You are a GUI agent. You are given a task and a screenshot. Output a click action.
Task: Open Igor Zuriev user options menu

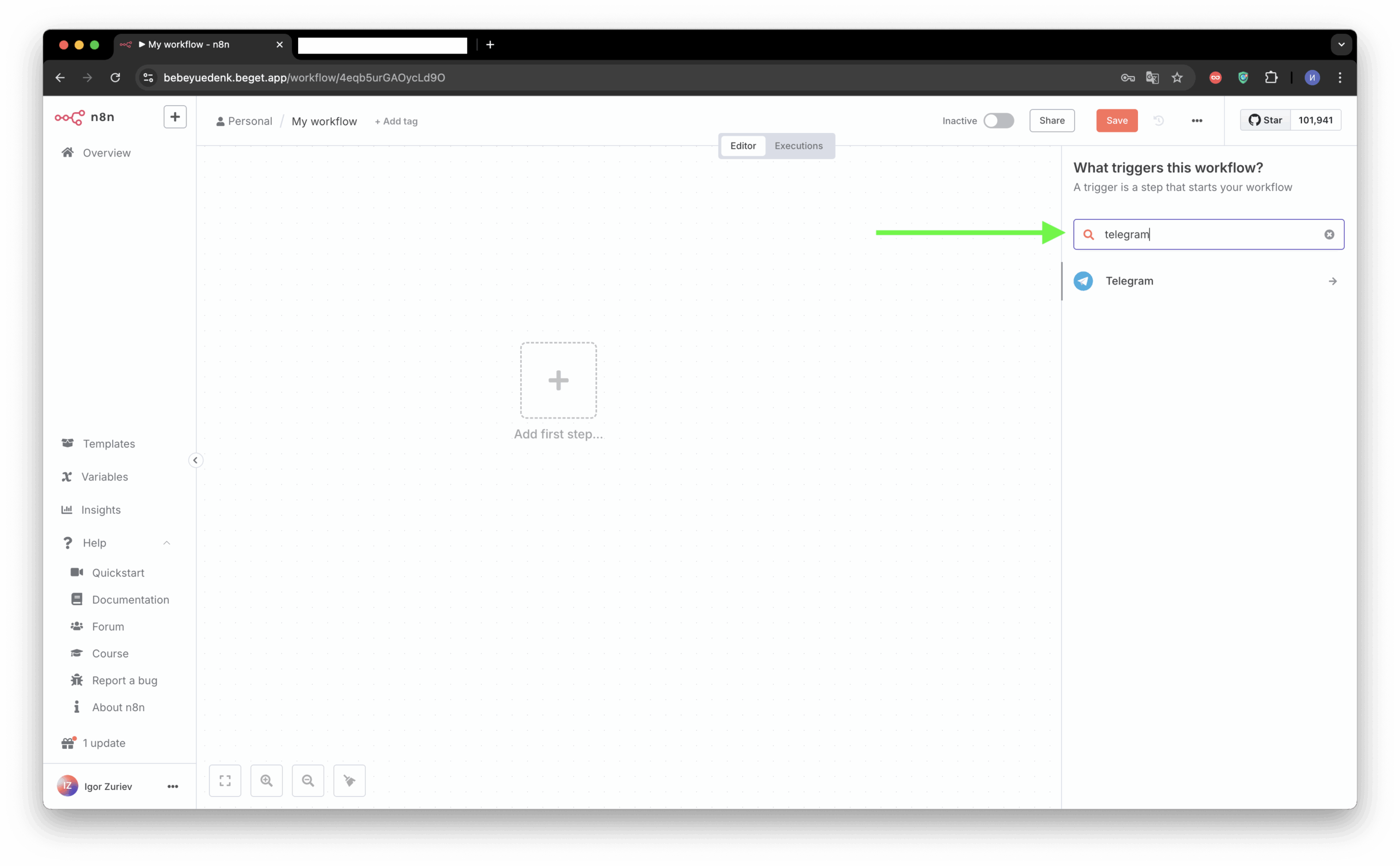(172, 786)
